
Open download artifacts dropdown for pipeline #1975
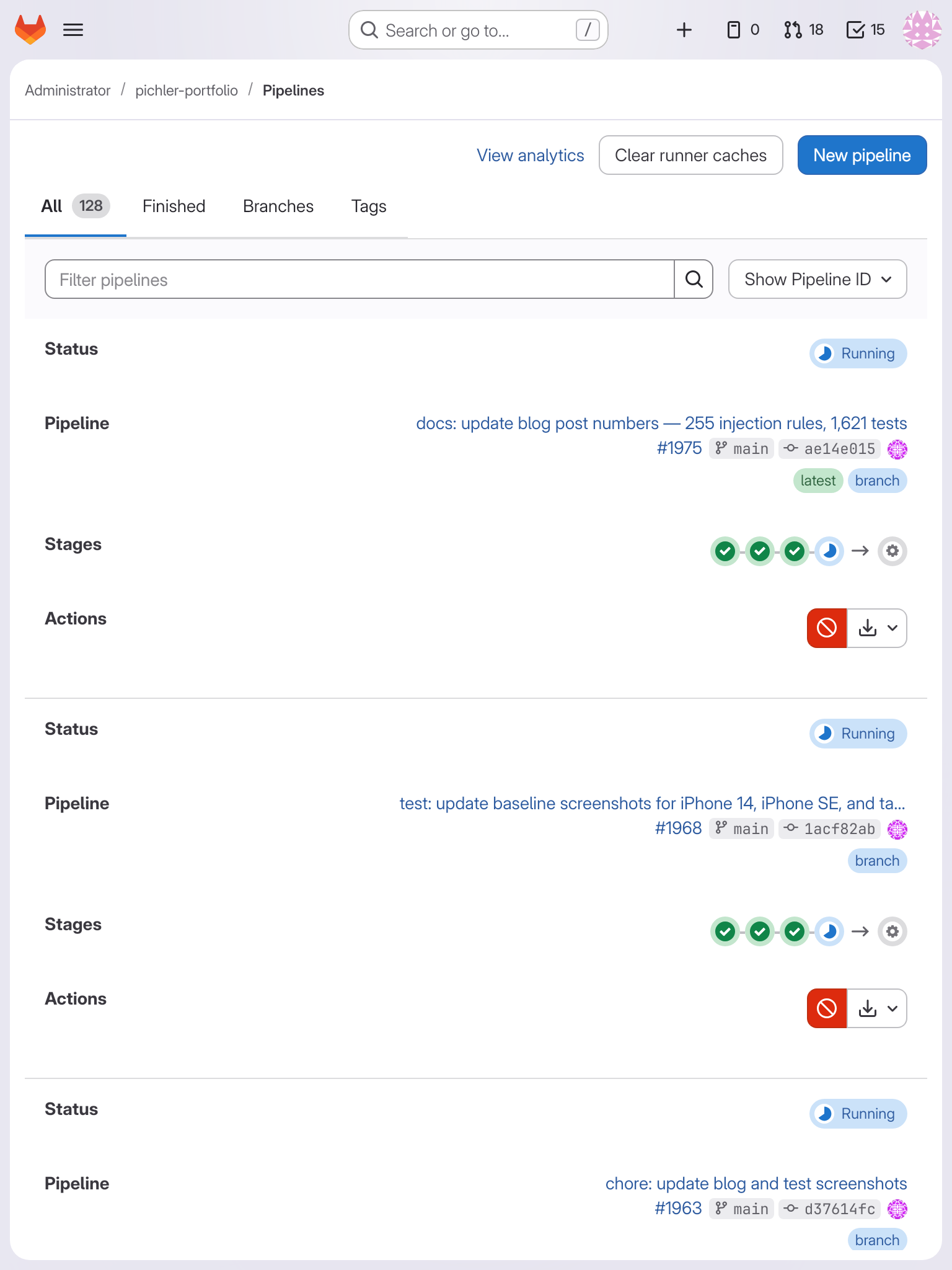click(877, 628)
